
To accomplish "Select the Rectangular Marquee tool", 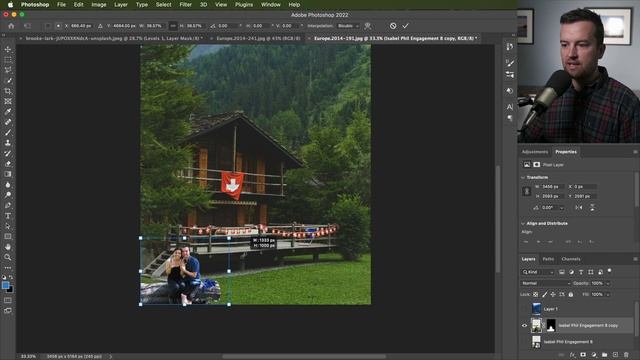I will pos(8,60).
